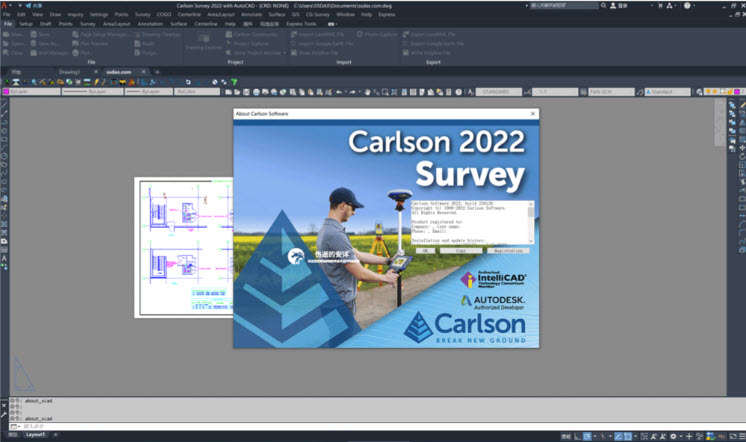Image resolution: width=746 pixels, height=442 pixels.
Task: Open the CG-Survey menu
Action: point(316,15)
